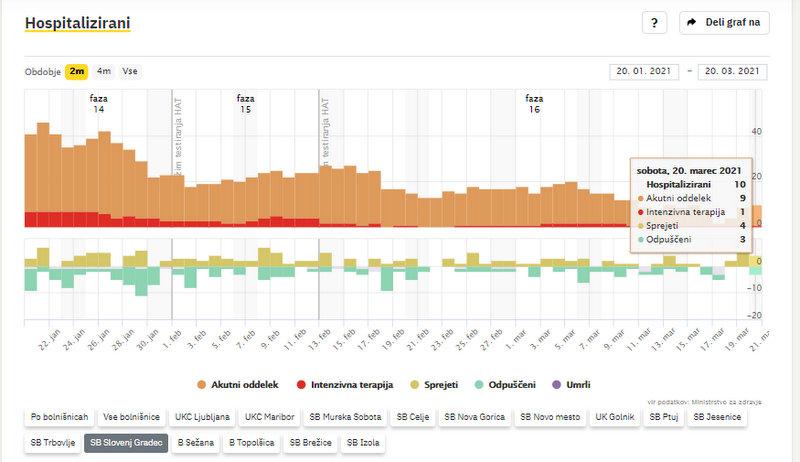Choose UKC Ljubljana hospital
Viewport: 800px width, 462px height.
click(202, 416)
